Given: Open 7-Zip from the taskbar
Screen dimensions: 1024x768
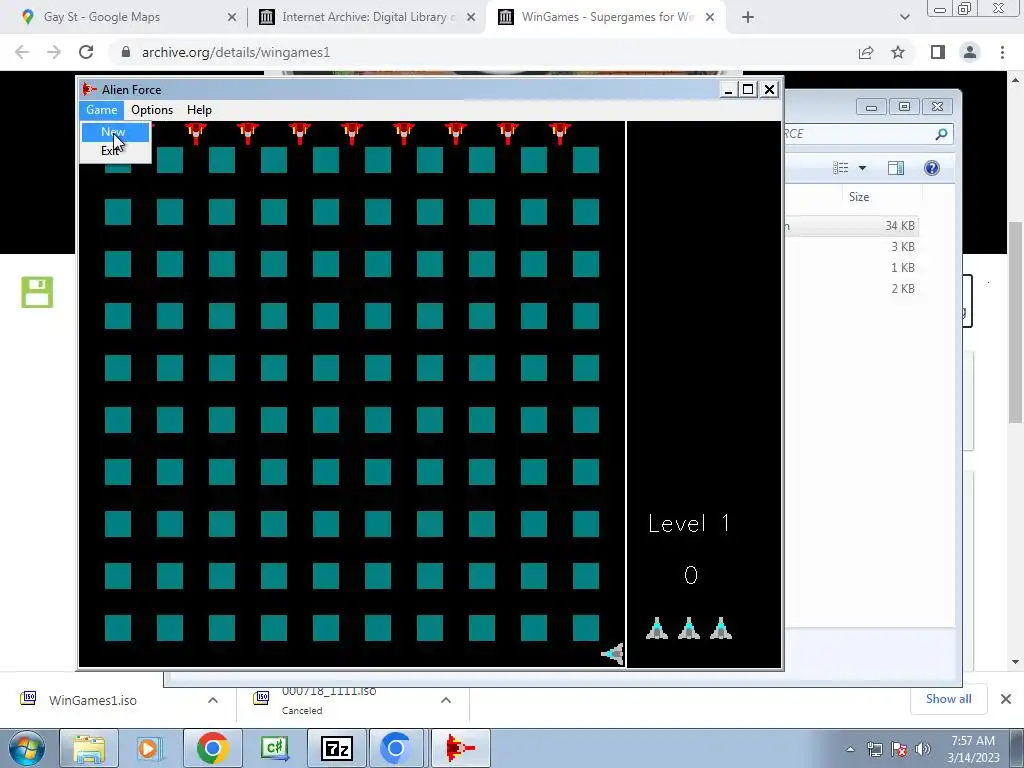Looking at the screenshot, I should click(x=336, y=748).
